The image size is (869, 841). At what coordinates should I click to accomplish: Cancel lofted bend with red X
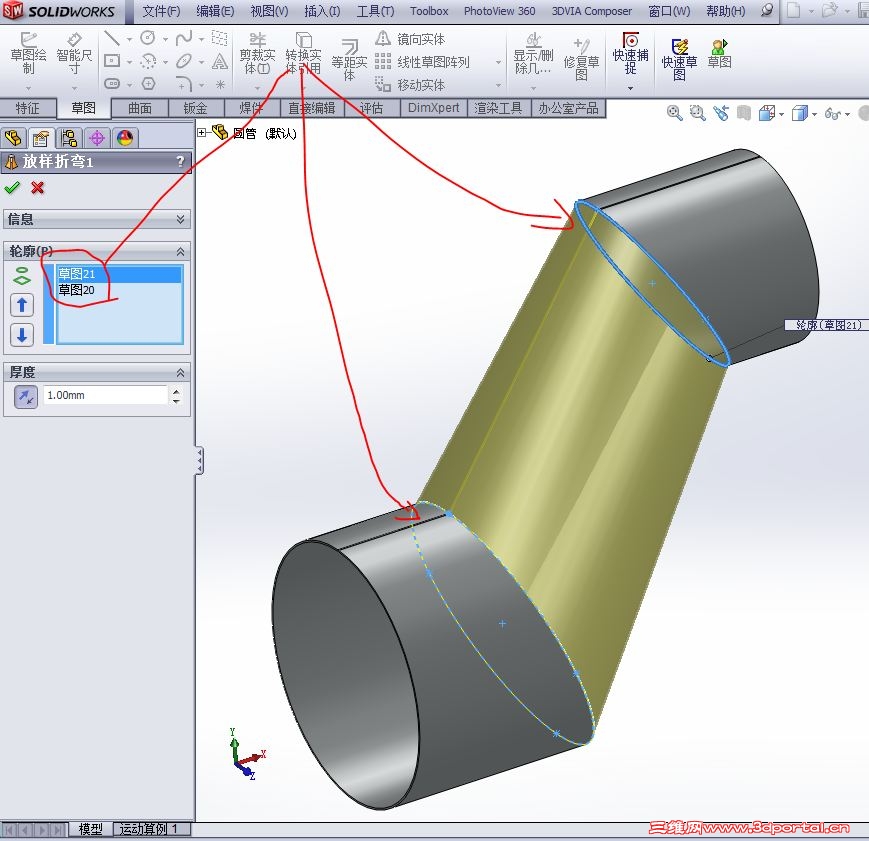[x=38, y=188]
